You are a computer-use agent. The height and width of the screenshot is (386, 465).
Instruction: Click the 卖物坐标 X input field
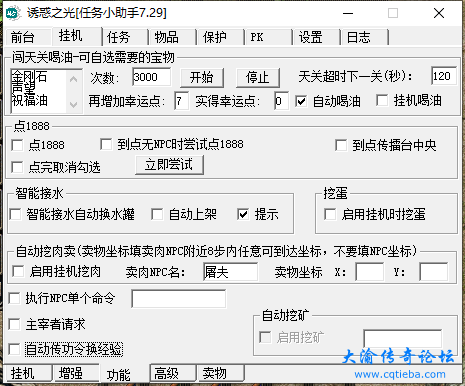point(370,272)
